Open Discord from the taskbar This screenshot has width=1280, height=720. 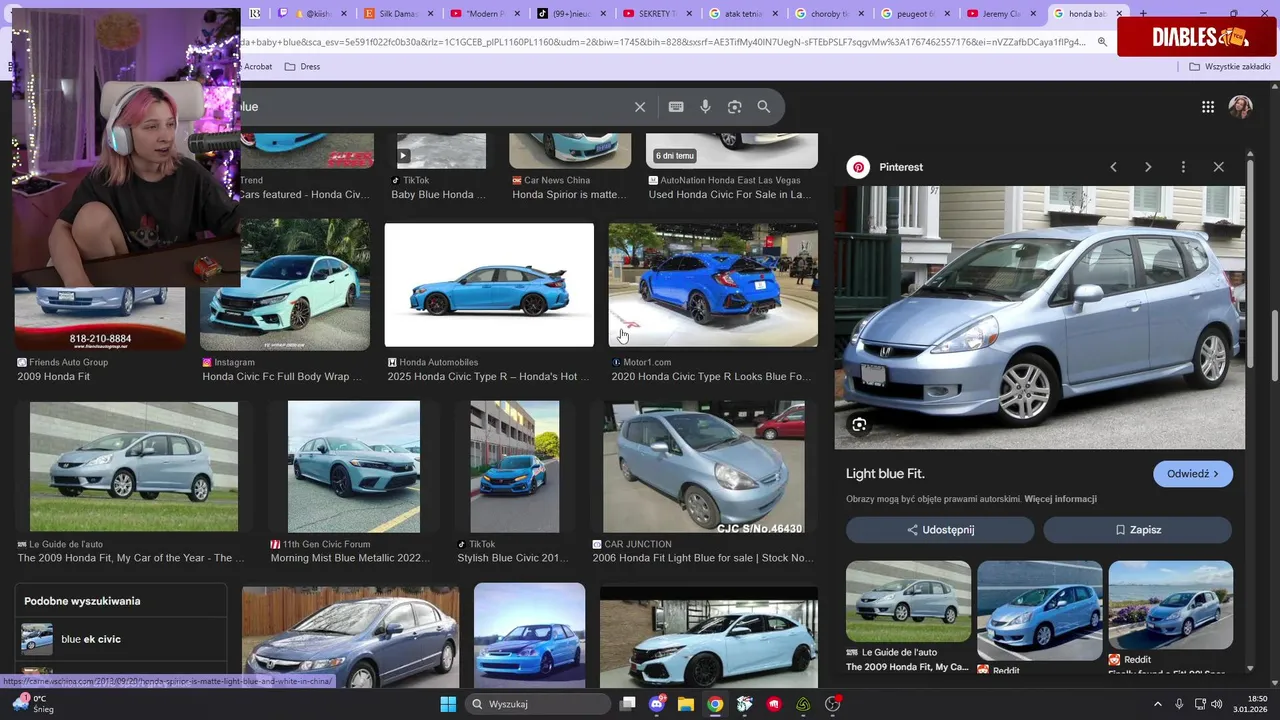point(657,704)
